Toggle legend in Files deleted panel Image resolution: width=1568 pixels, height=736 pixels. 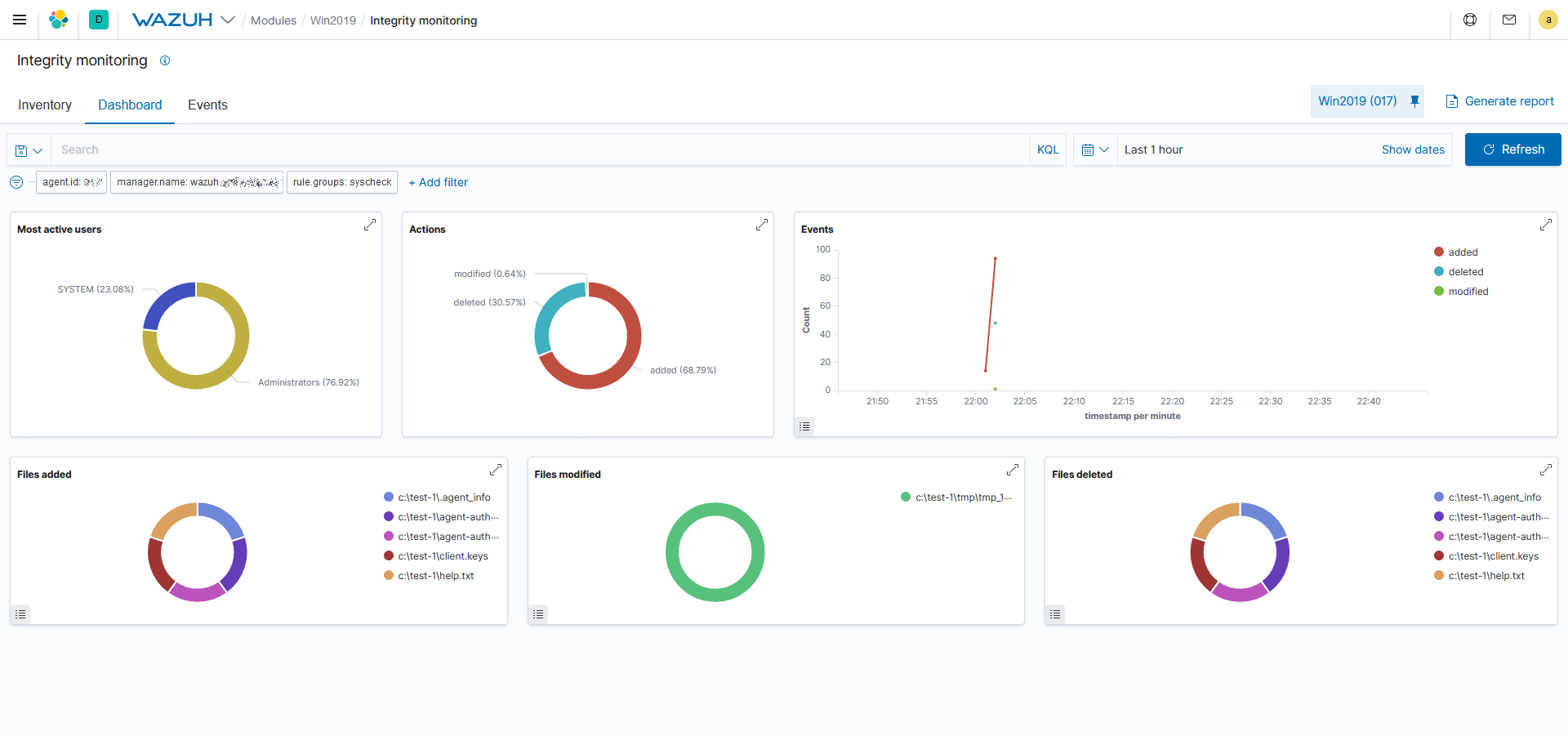tap(1055, 614)
